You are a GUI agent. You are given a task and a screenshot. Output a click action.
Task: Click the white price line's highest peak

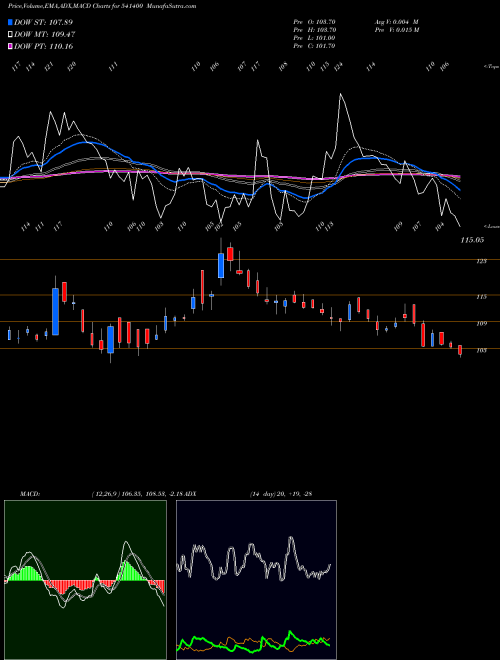(340, 94)
